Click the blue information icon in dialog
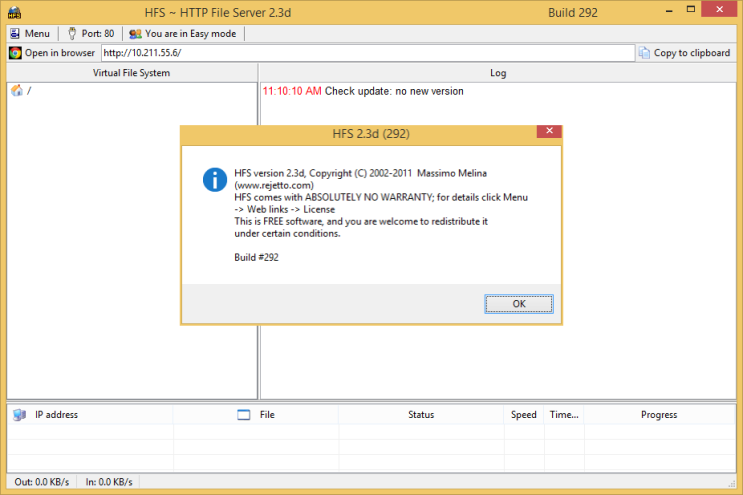 point(215,180)
